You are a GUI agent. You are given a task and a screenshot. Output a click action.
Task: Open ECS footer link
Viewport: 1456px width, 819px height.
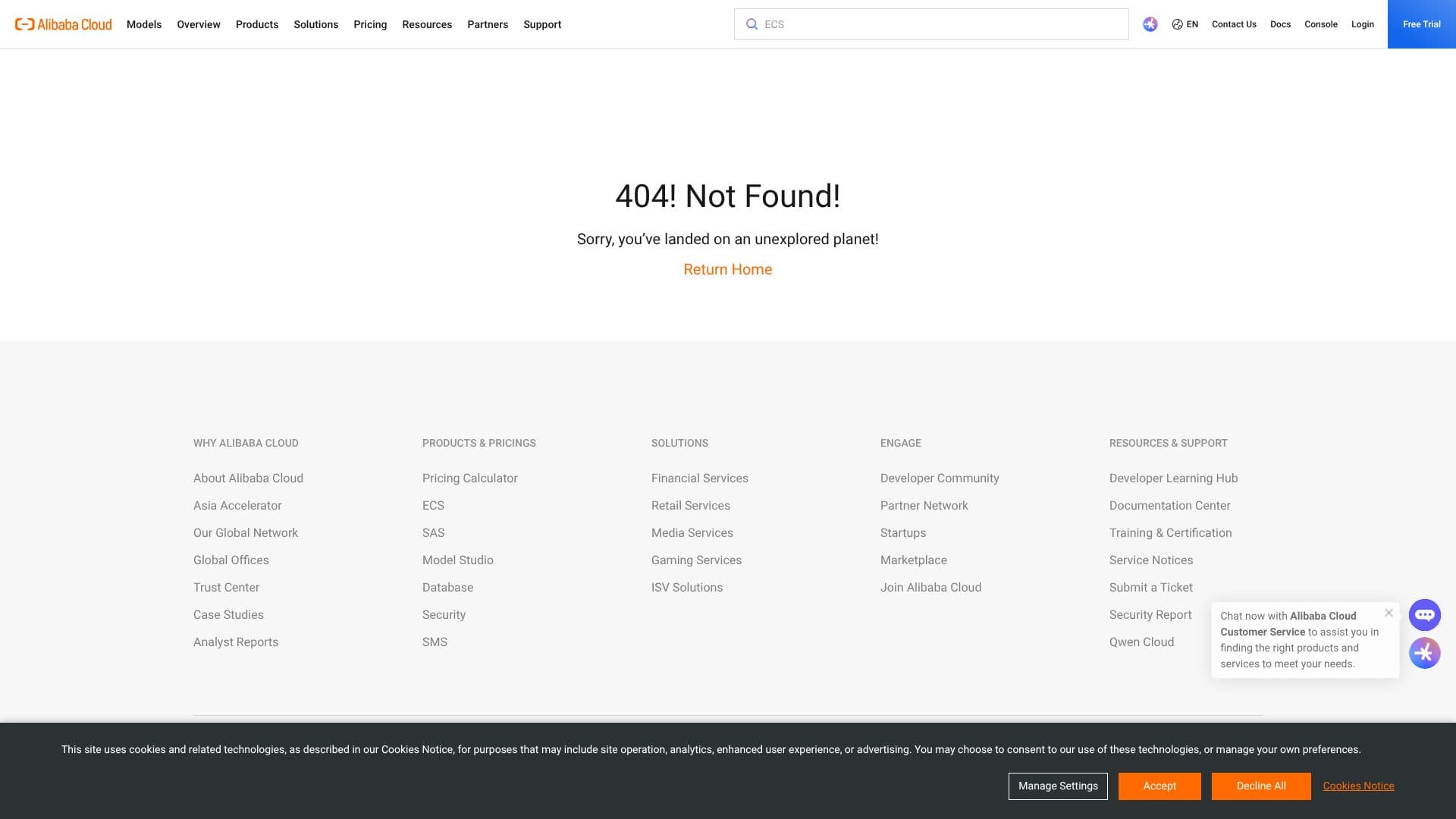point(433,506)
